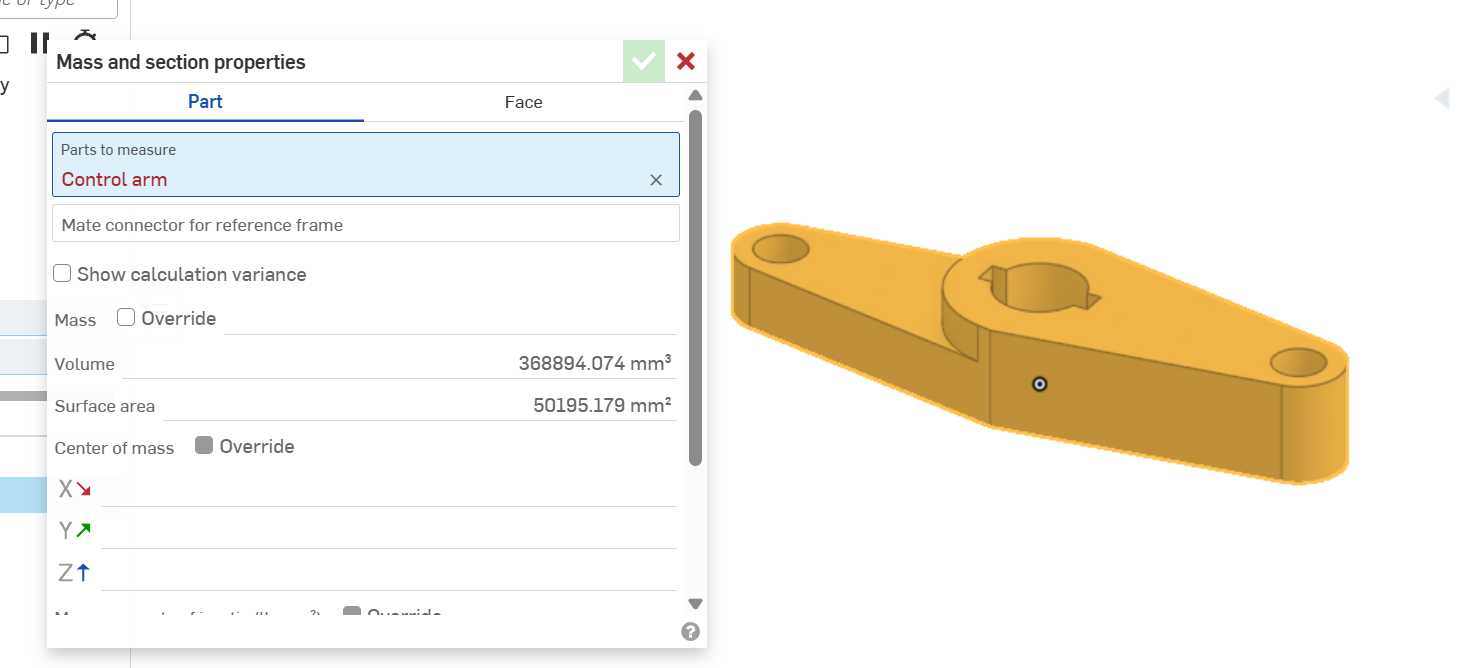
Task: Switch to the Face tab
Action: click(x=523, y=102)
